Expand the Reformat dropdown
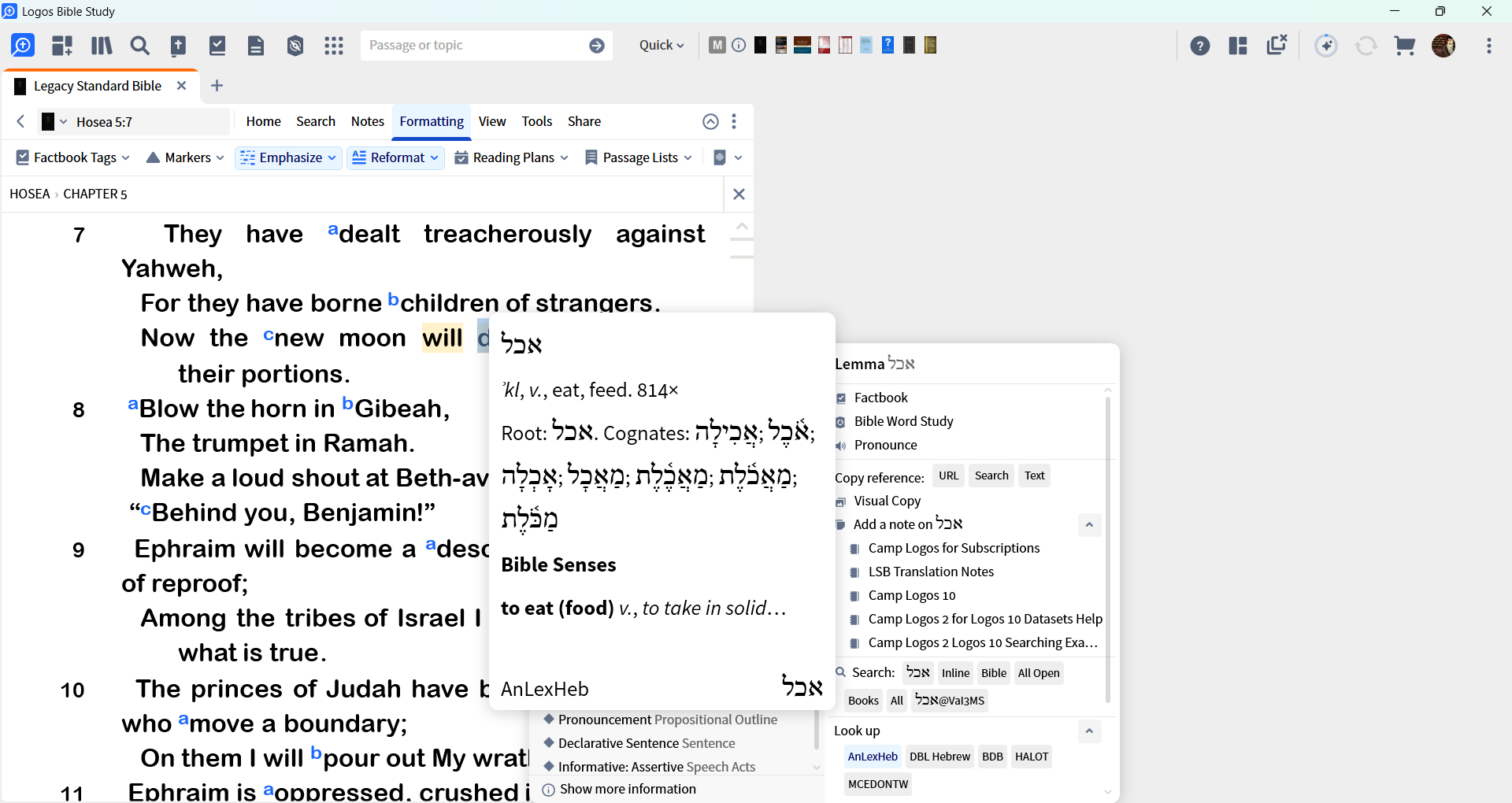This screenshot has height=803, width=1512. point(395,157)
